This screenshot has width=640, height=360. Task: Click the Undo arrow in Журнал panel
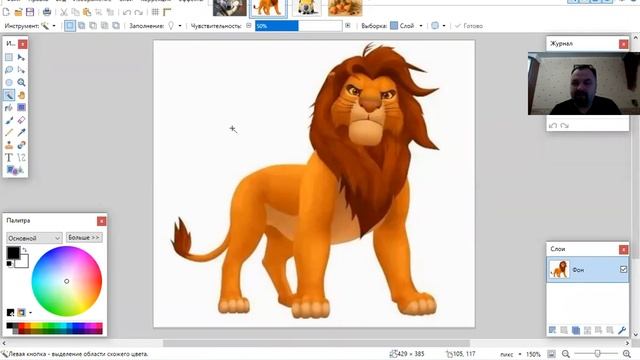click(x=553, y=125)
